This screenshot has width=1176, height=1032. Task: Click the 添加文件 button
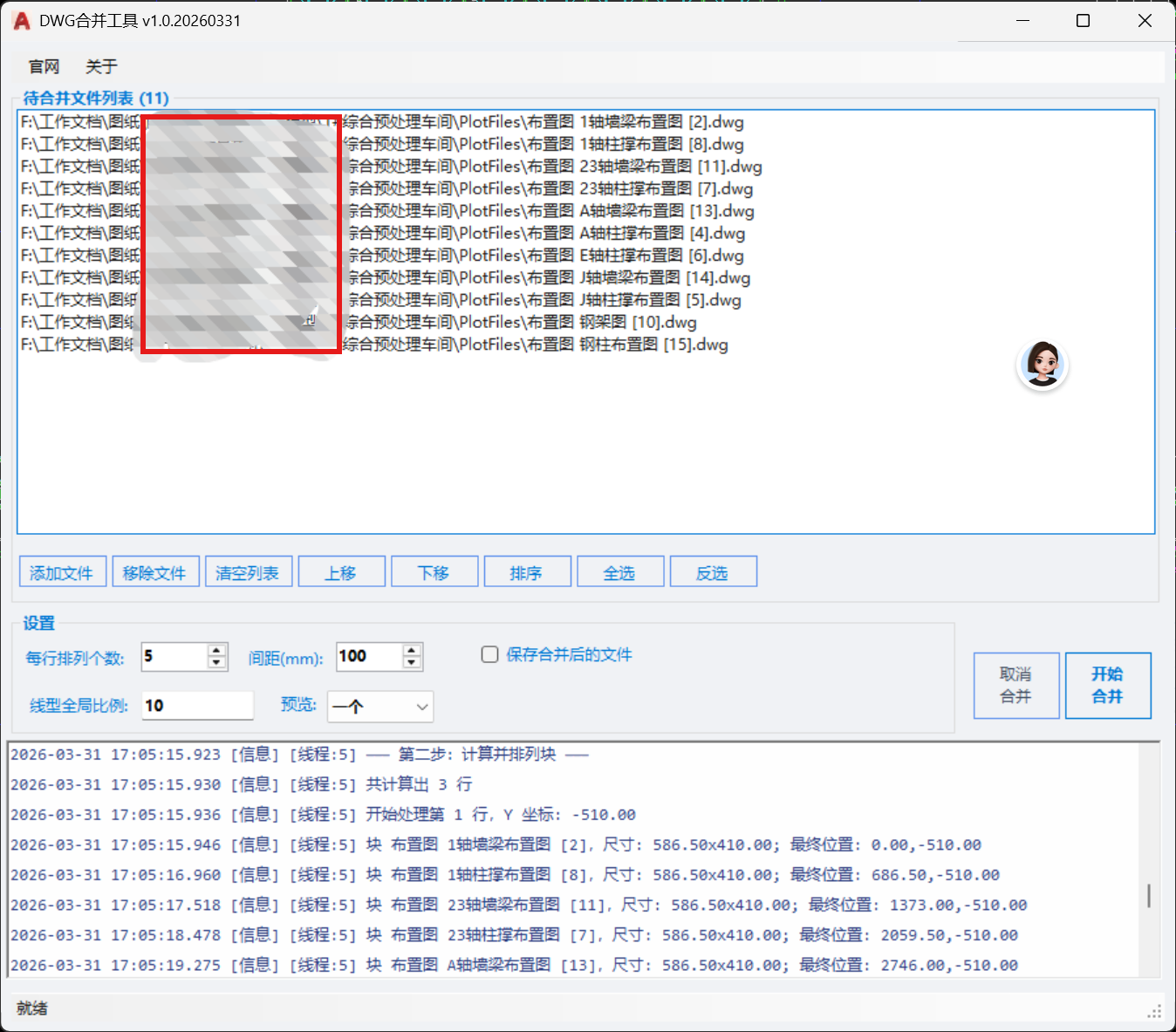pyautogui.click(x=62, y=572)
